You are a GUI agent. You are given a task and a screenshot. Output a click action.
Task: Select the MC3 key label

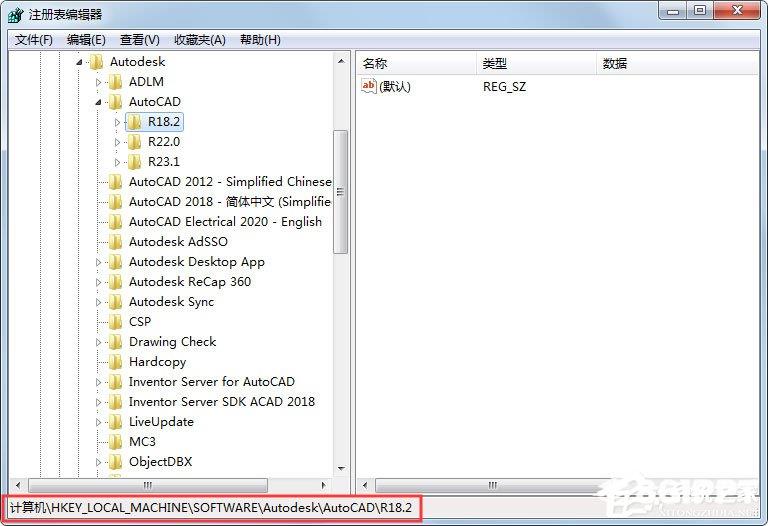click(x=142, y=442)
